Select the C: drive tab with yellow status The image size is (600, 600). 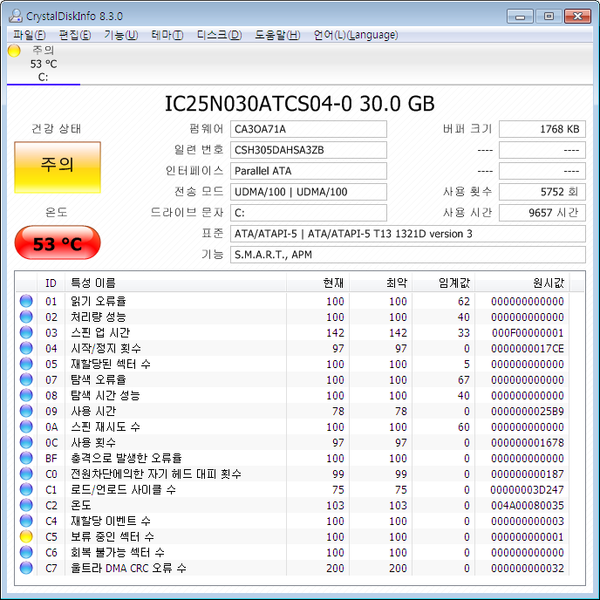[43, 64]
